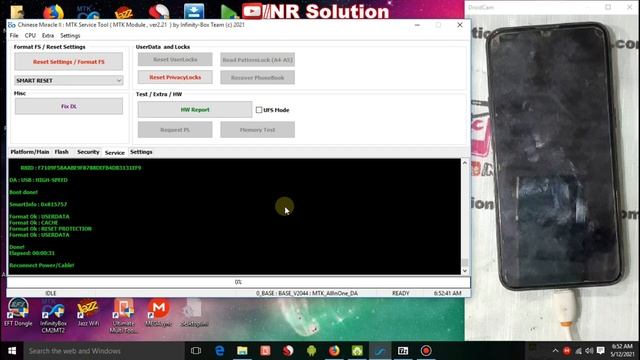Open the Extra menu
640x360 pixels.
48,36
